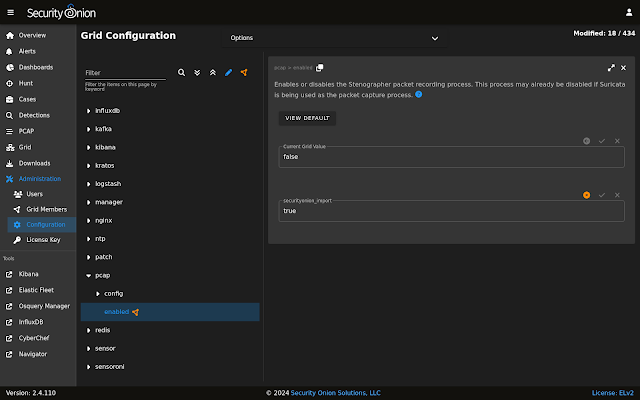The image size is (640, 400).
Task: Open the hamburger navigation menu
Action: point(11,13)
